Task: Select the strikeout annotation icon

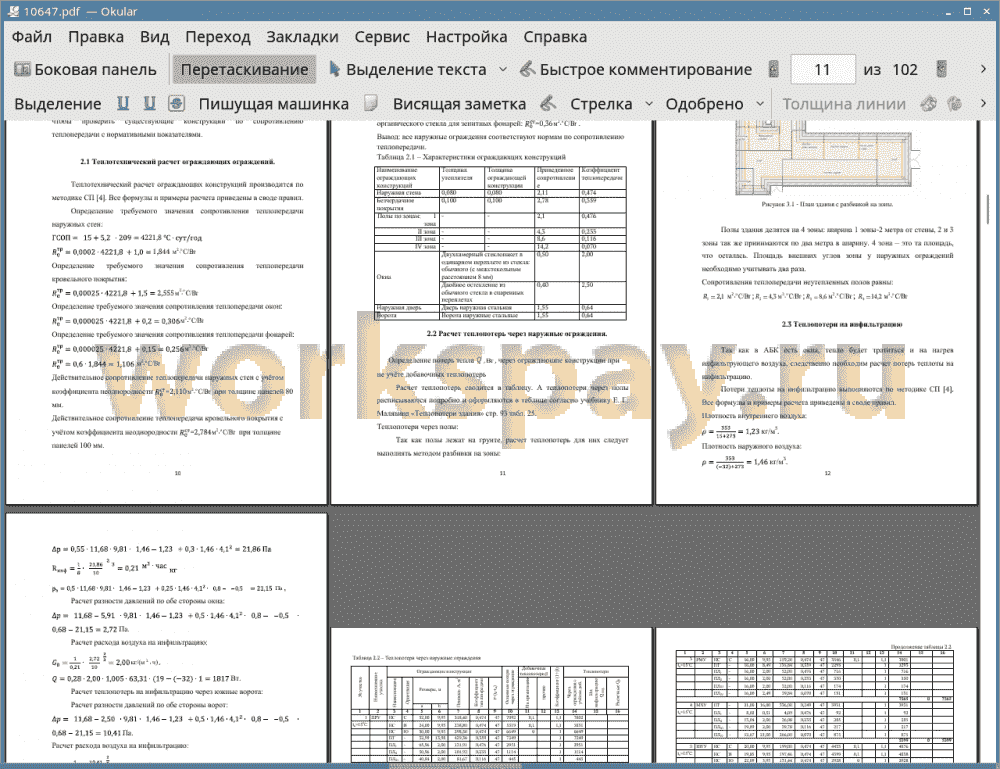Action: click(177, 104)
